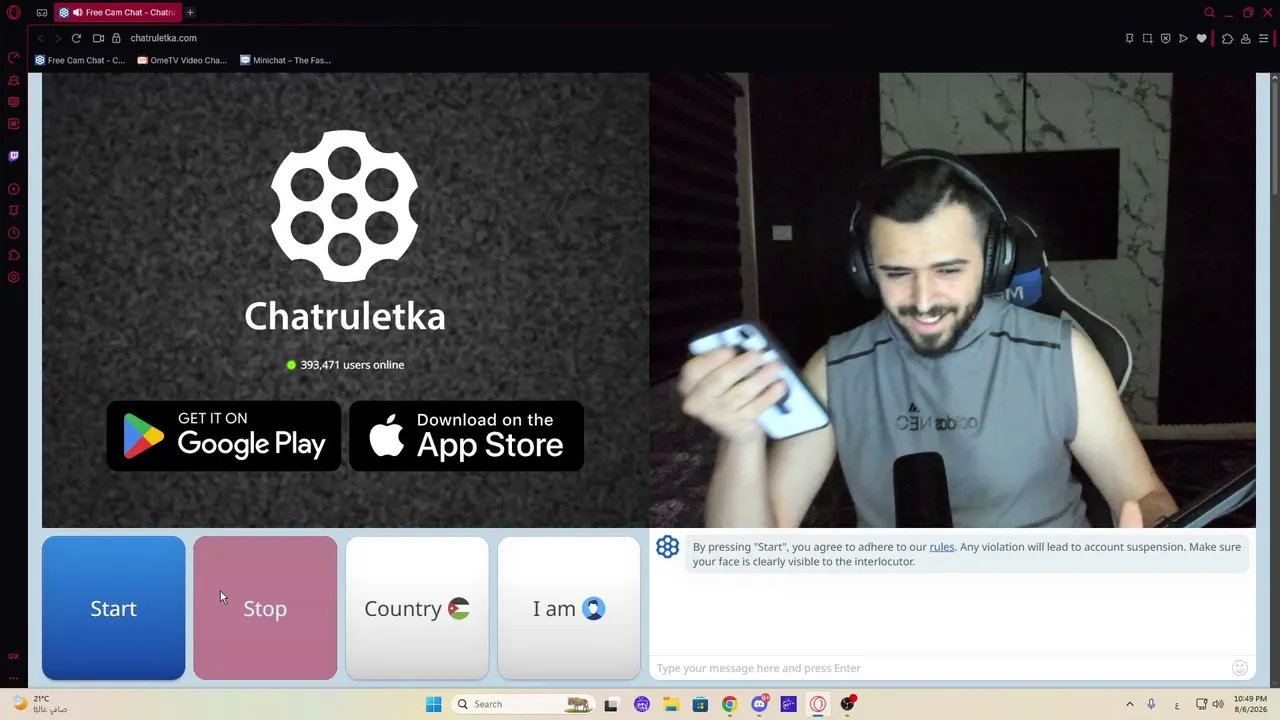
Task: Open the profile account icon
Action: [1245, 39]
